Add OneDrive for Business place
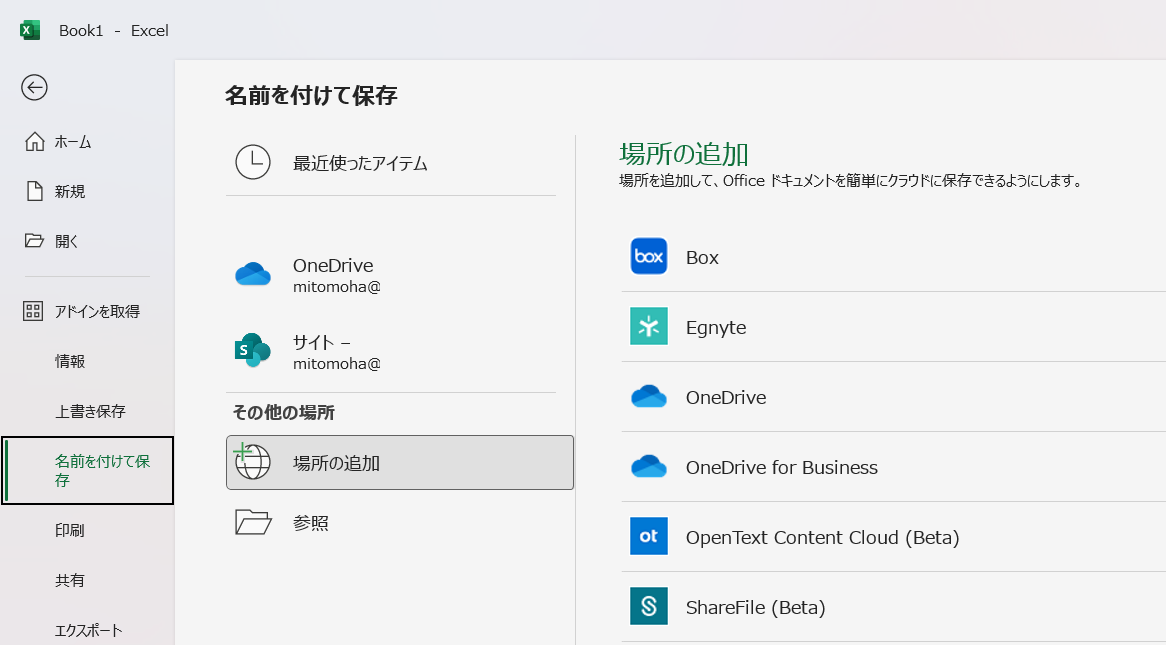 [893, 466]
